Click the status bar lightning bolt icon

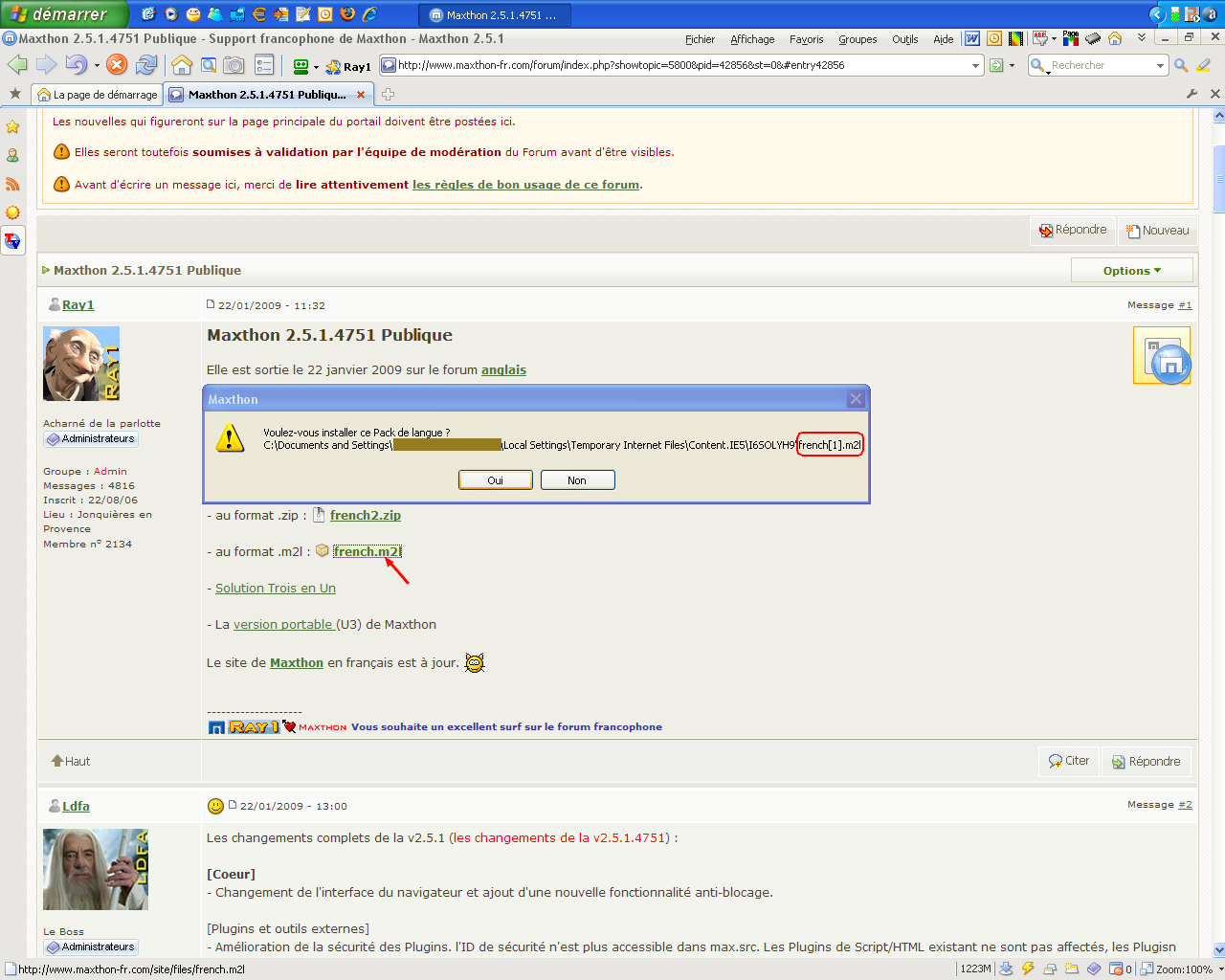tap(1028, 969)
